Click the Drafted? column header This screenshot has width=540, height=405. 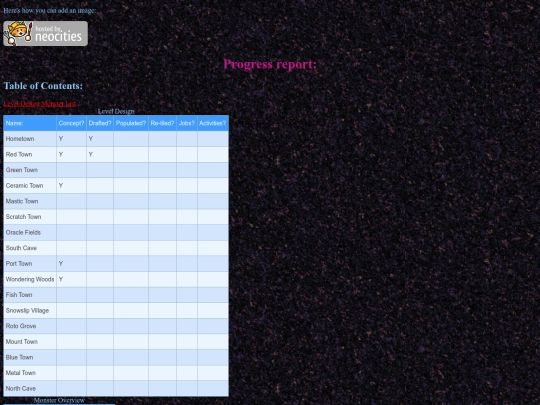tap(100, 123)
